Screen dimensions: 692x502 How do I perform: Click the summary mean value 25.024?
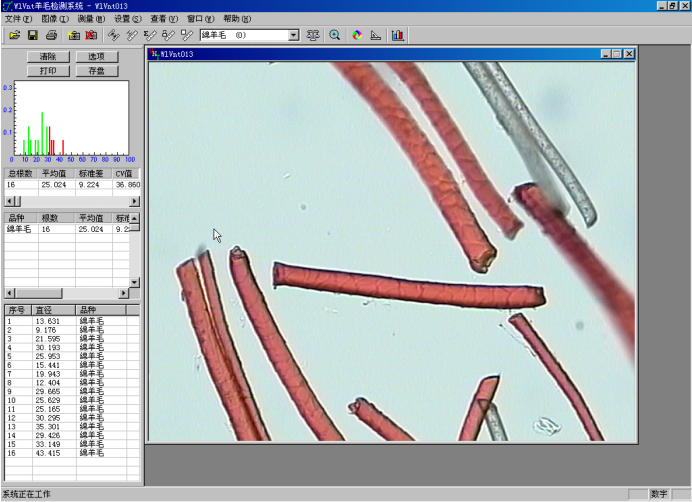54,185
